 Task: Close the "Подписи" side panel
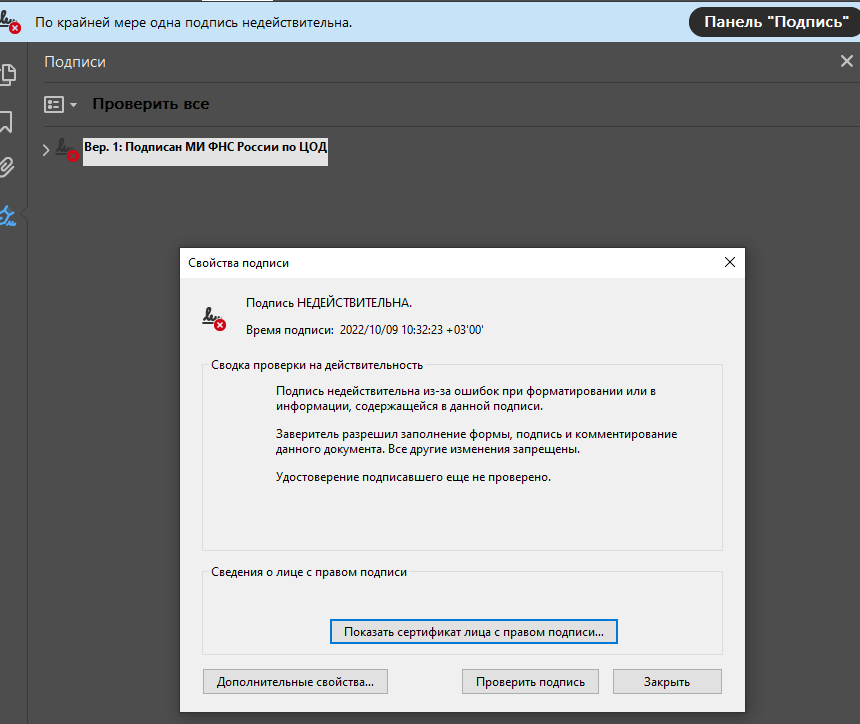click(847, 61)
